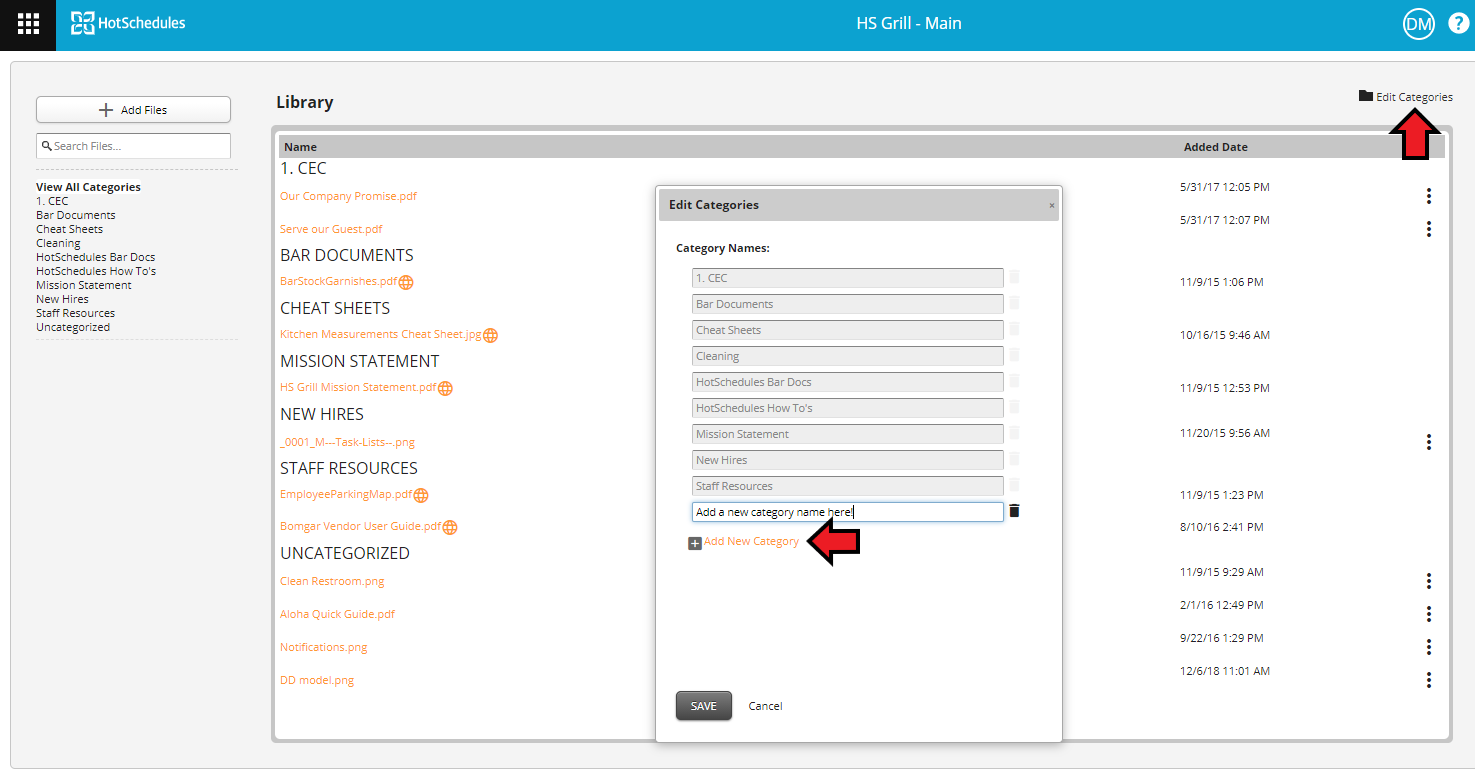1475x772 pixels.
Task: Select Cleaning category in sidebar
Action: [x=58, y=243]
